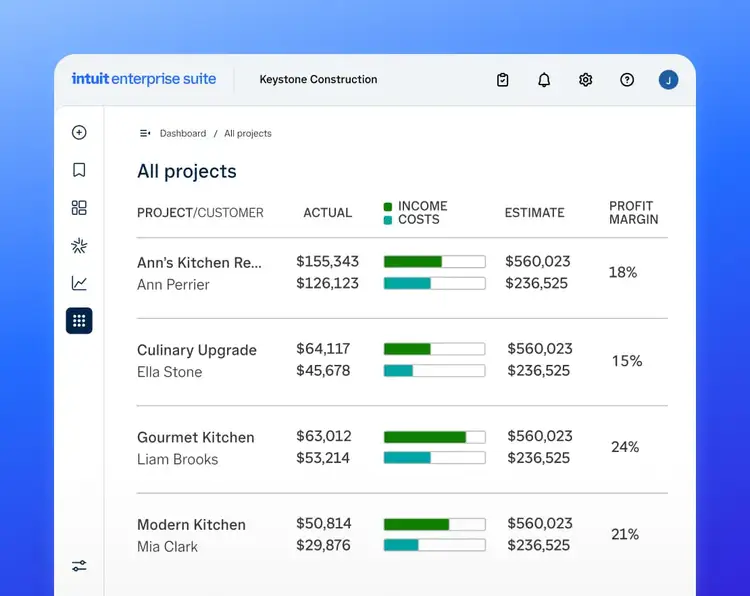750x596 pixels.
Task: Go to Dashboard breadcrumb link
Action: click(183, 133)
